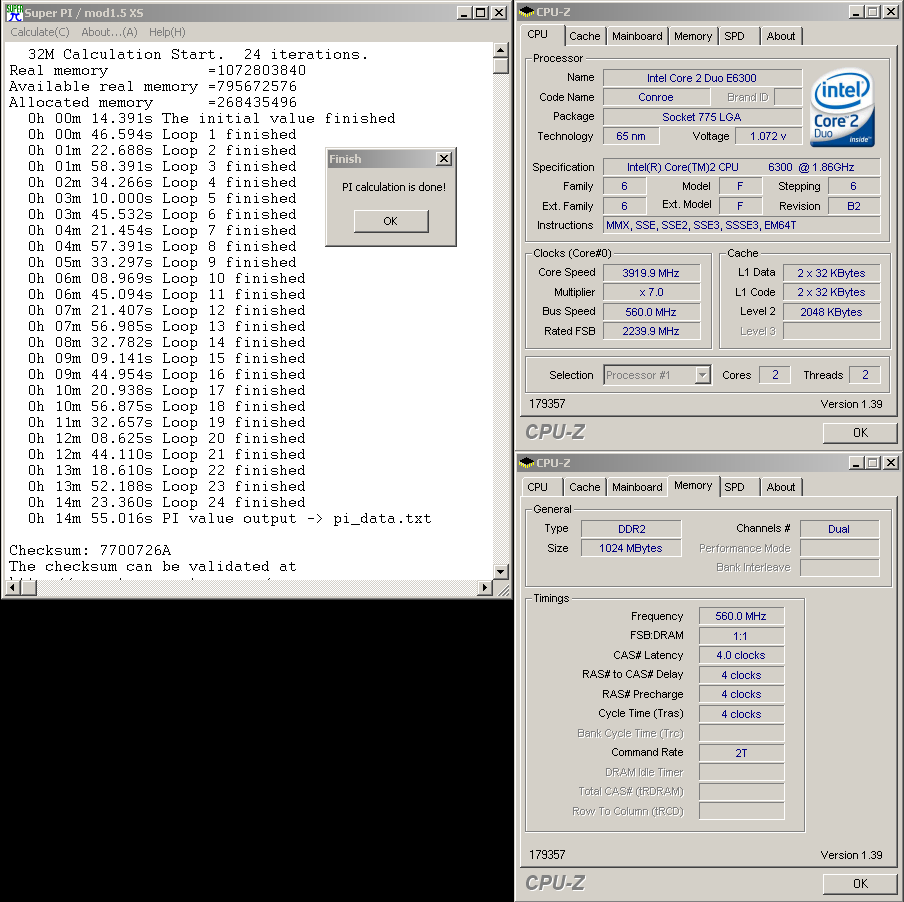The image size is (904, 902).
Task: Click the Voltage value '1.072 v'
Action: click(x=768, y=137)
